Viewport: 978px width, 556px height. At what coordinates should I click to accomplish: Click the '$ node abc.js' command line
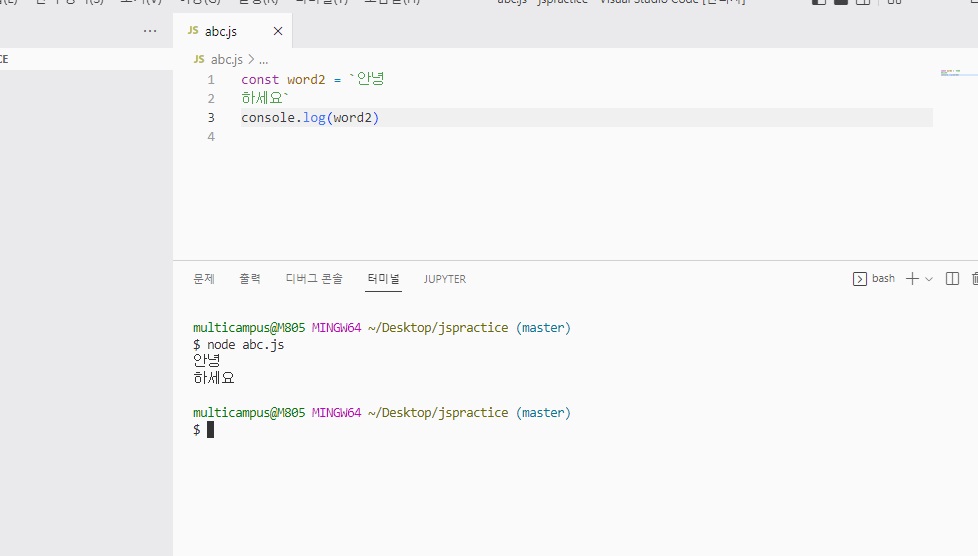pos(238,344)
